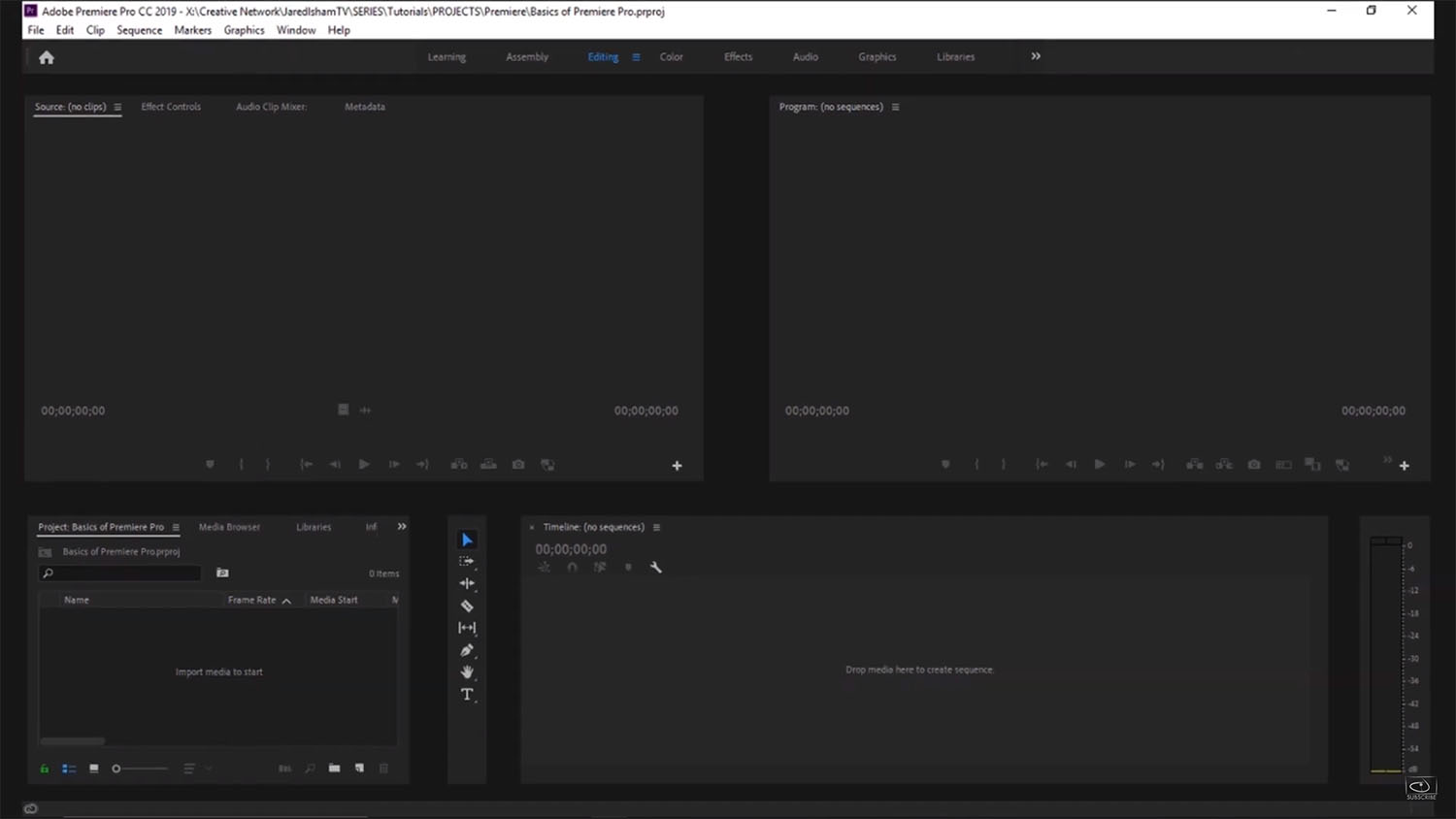Click Automate to Sequence icon in Project panel
Screen dimensions: 1456x819
pyautogui.click(x=284, y=768)
